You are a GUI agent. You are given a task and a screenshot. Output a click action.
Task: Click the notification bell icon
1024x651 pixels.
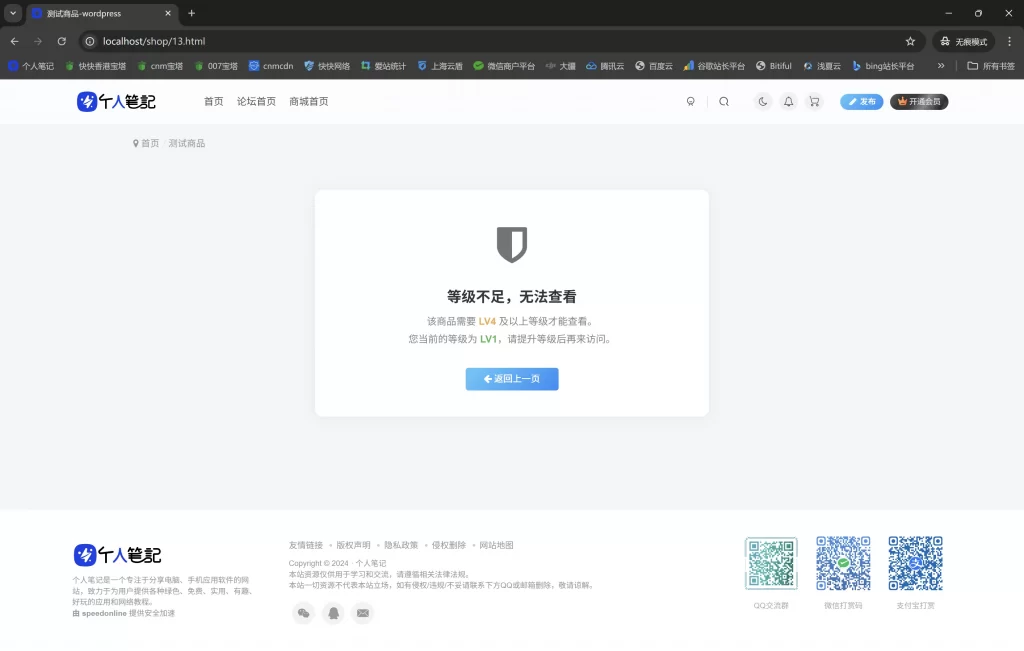tap(789, 101)
